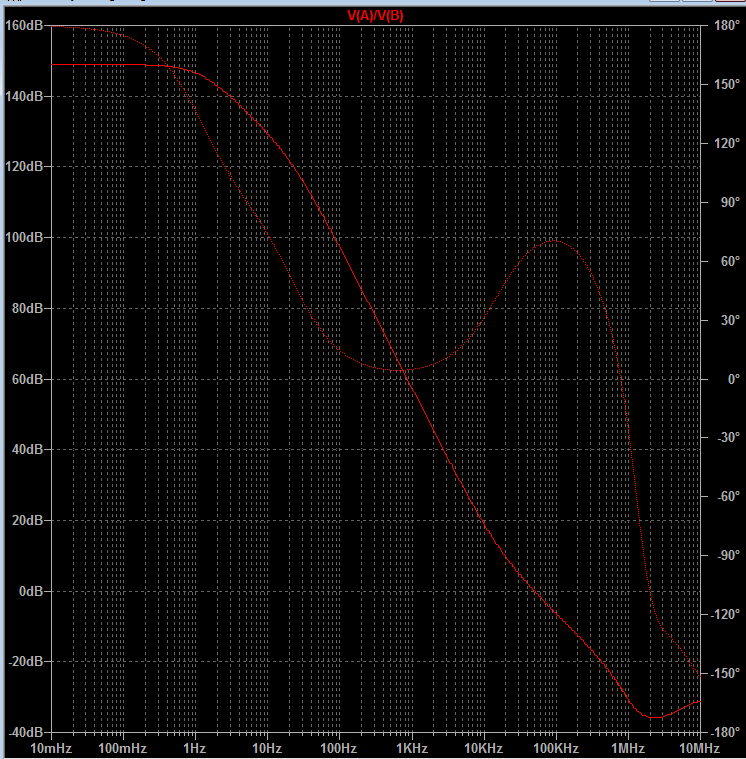The height and width of the screenshot is (759, 746).
Task: Select the 20dB magnitude label
Action: click(x=27, y=520)
